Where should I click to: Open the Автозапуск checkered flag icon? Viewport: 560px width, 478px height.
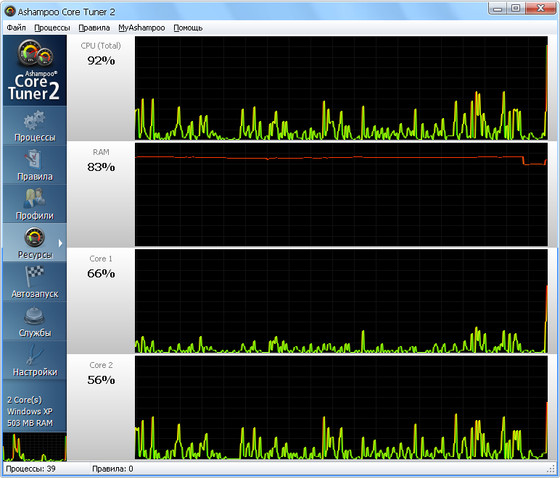(x=35, y=276)
